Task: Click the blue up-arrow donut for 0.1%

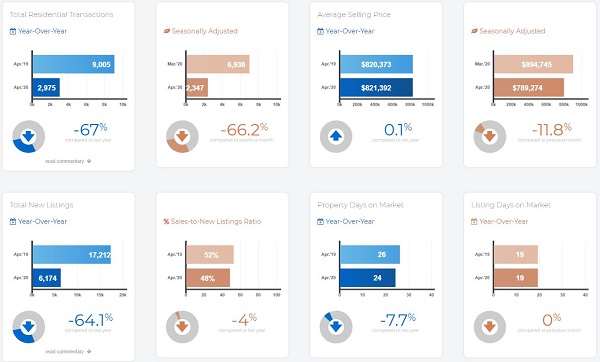Action: coord(336,136)
